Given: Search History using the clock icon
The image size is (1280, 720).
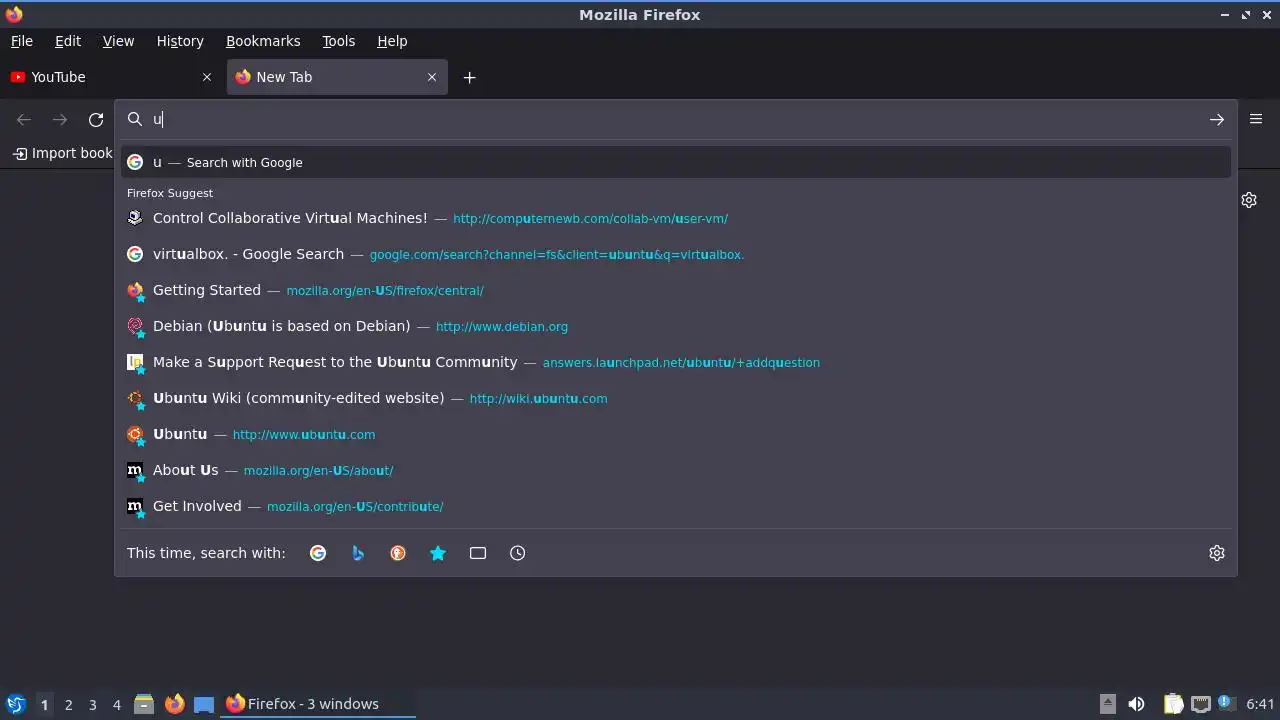Looking at the screenshot, I should pos(518,553).
